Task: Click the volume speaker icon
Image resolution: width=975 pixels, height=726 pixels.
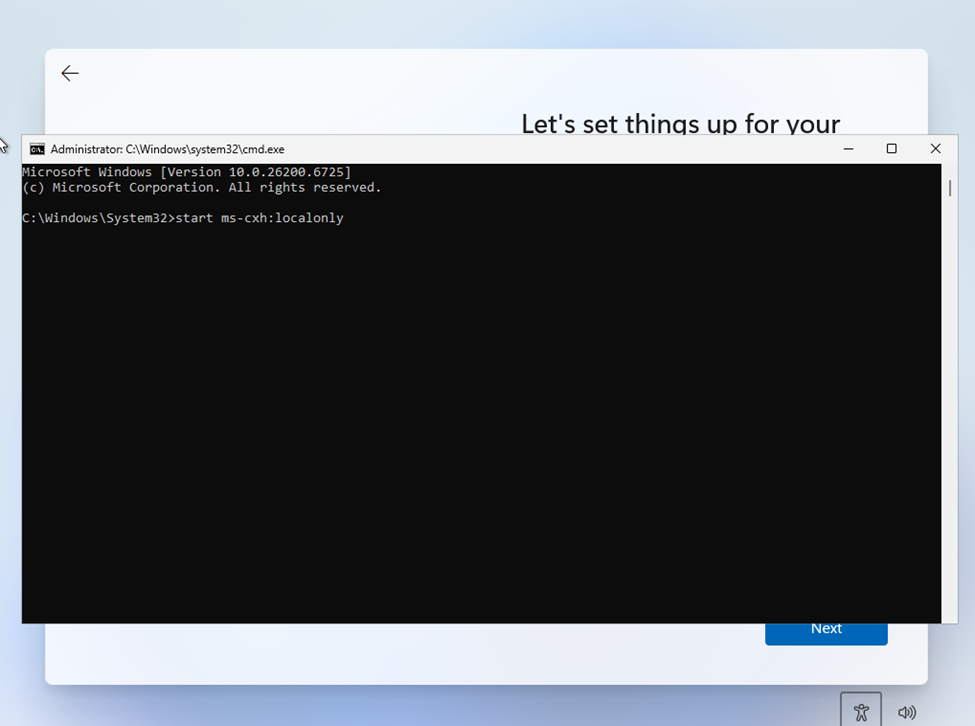Action: click(x=907, y=713)
